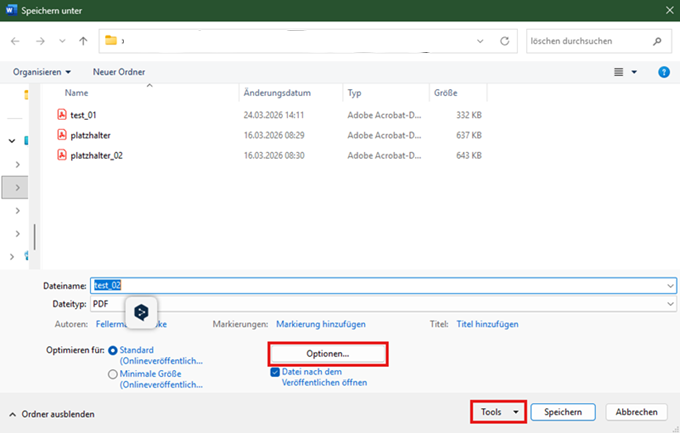Sort files by the Größe column
The height and width of the screenshot is (433, 680).
tap(445, 93)
